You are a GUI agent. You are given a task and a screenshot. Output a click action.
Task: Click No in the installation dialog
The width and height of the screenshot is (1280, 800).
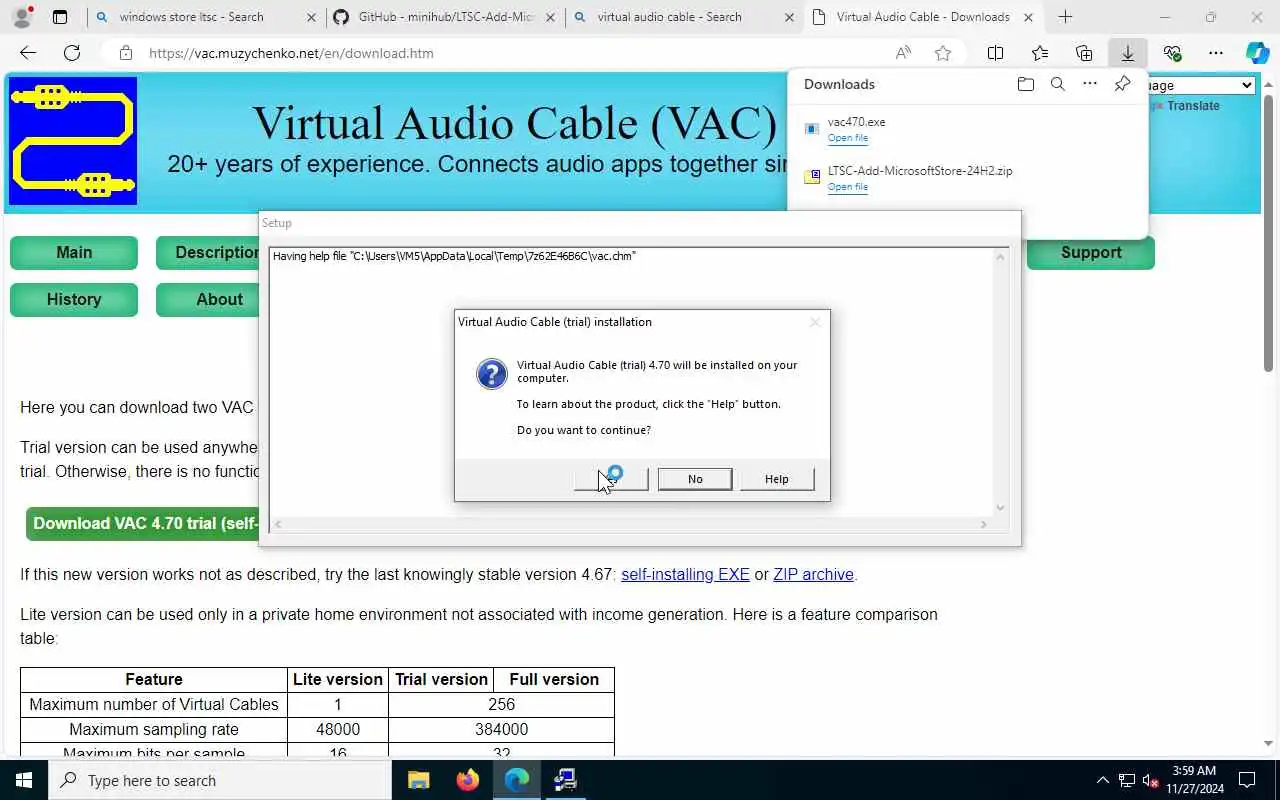coord(695,479)
